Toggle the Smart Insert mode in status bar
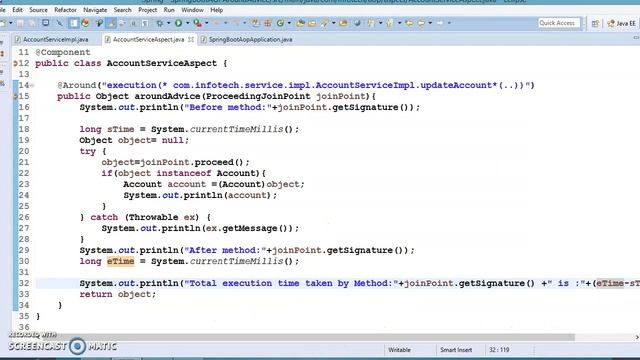Screen dimensions: 640x360 point(456,350)
